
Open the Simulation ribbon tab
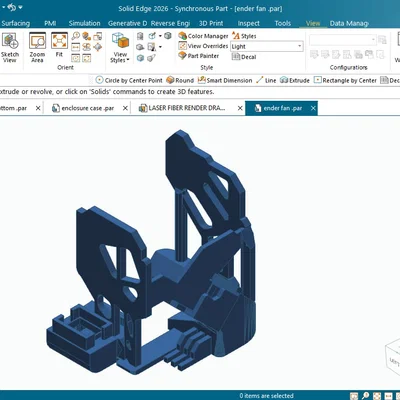[84, 23]
